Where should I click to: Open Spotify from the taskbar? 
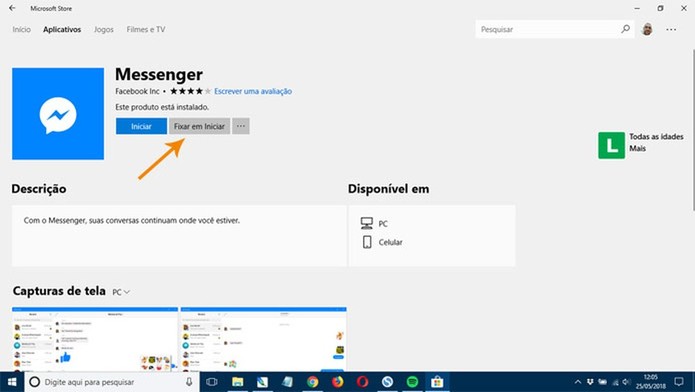pyautogui.click(x=412, y=382)
